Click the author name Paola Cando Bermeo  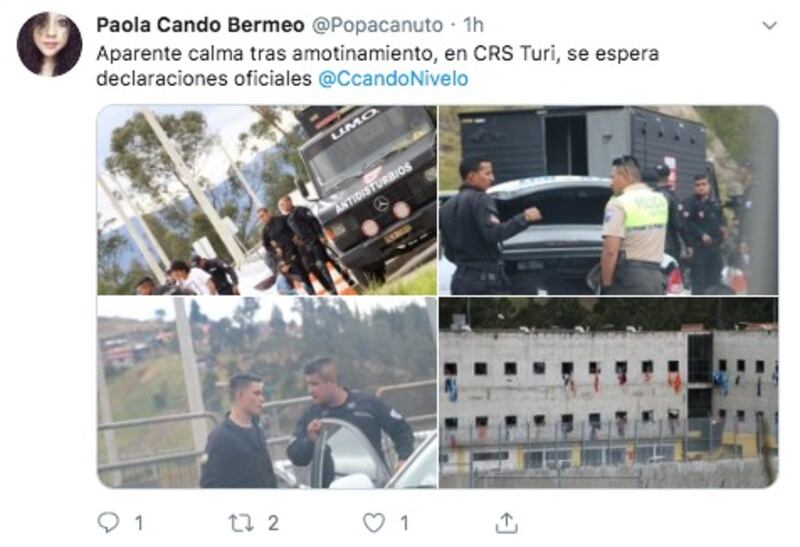200,24
